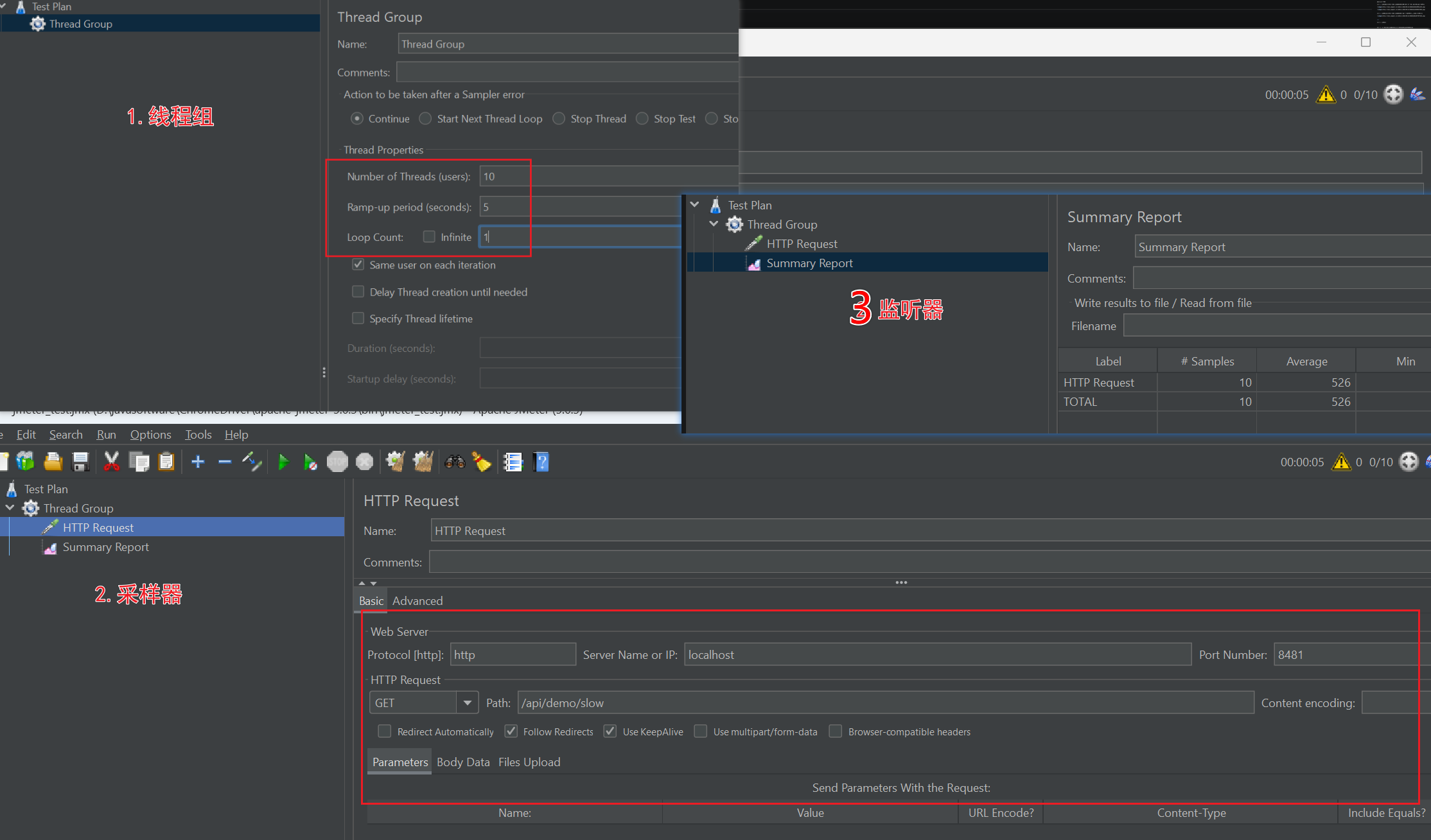Tick the Infinite loop count checkbox

tap(429, 237)
